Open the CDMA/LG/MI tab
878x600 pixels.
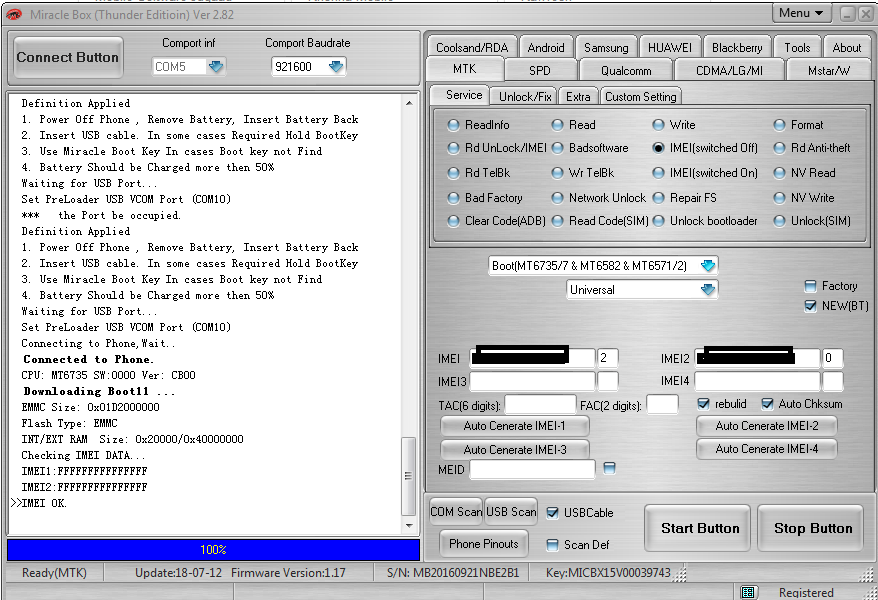729,71
